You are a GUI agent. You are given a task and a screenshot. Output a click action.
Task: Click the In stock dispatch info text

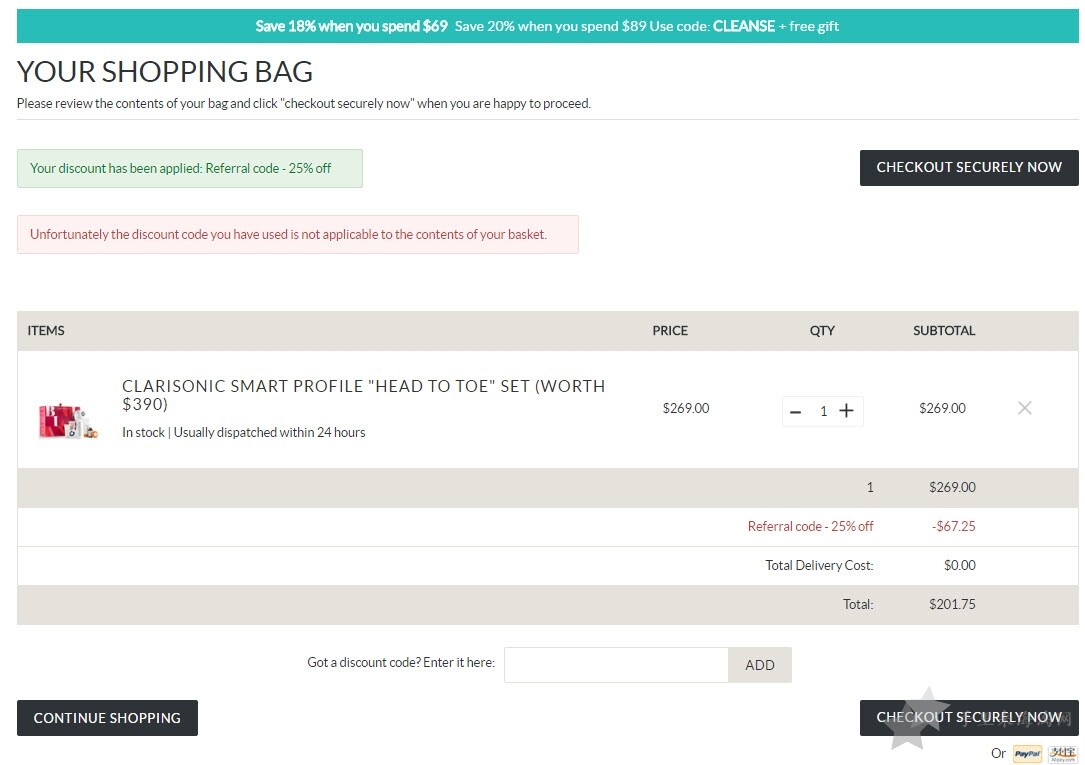(244, 432)
